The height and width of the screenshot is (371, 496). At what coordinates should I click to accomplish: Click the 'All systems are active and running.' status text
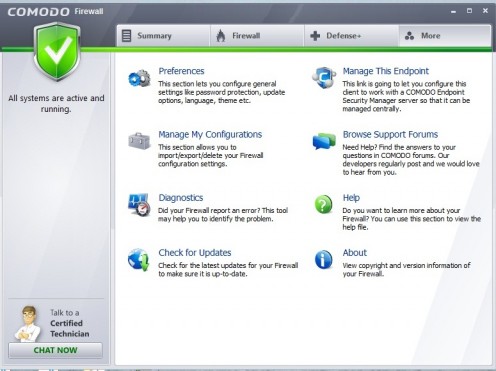click(56, 104)
